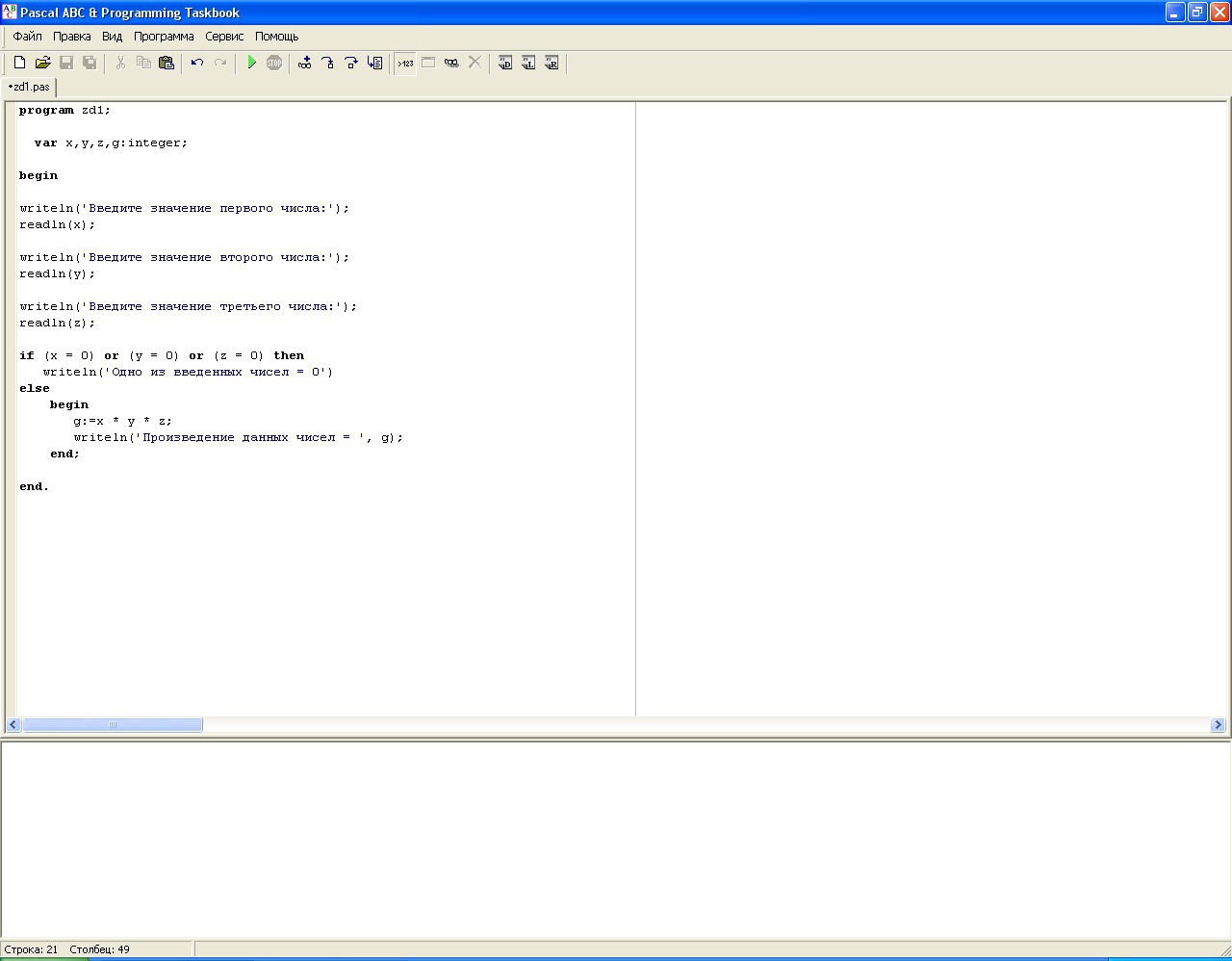Screen dimensions: 1232x961
Task: Toggle the >123 output window button
Action: pos(405,63)
